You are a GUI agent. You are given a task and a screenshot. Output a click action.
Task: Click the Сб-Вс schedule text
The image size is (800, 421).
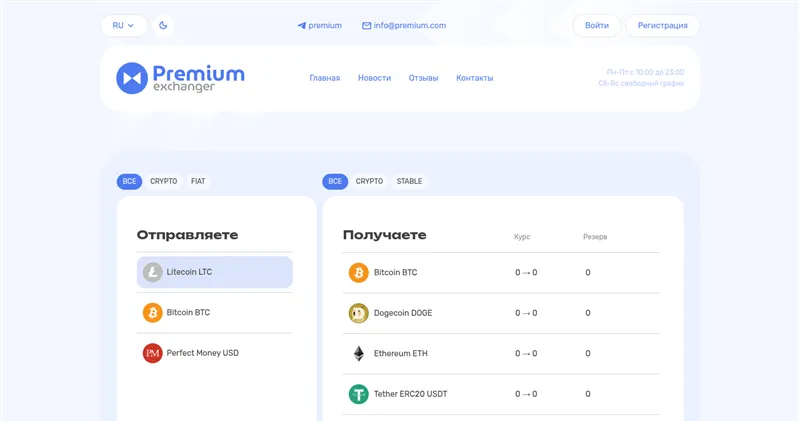pyautogui.click(x=641, y=83)
